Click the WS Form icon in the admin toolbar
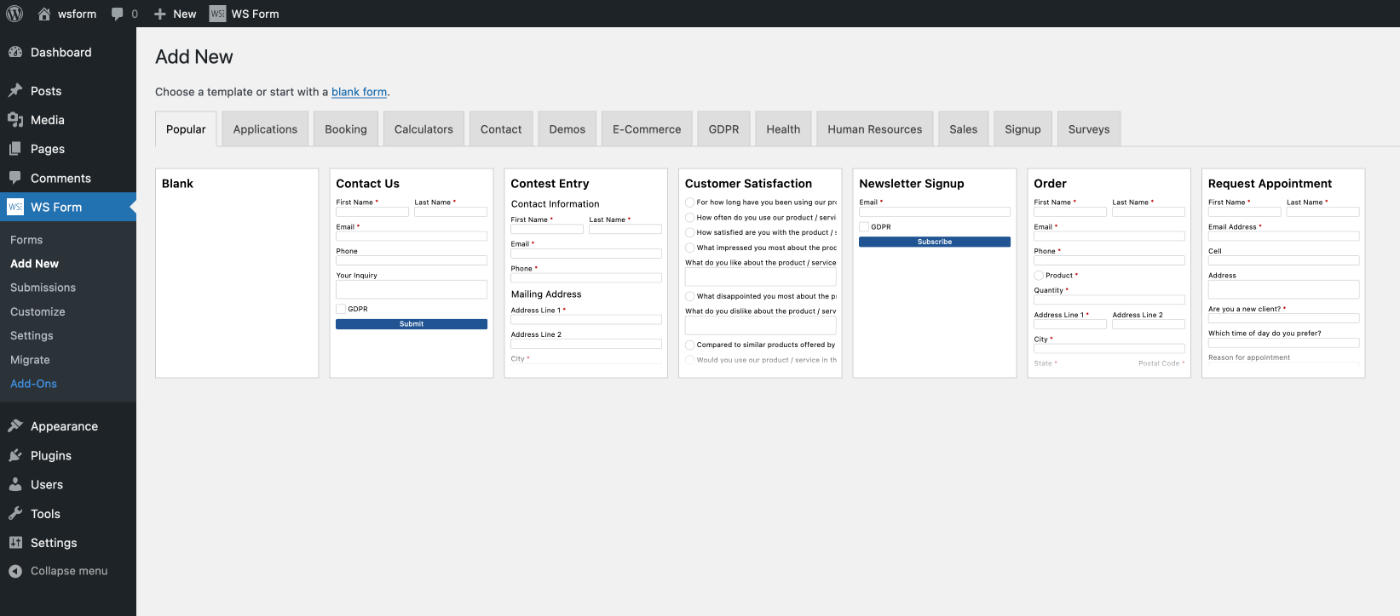Image resolution: width=1400 pixels, height=616 pixels. coord(216,13)
